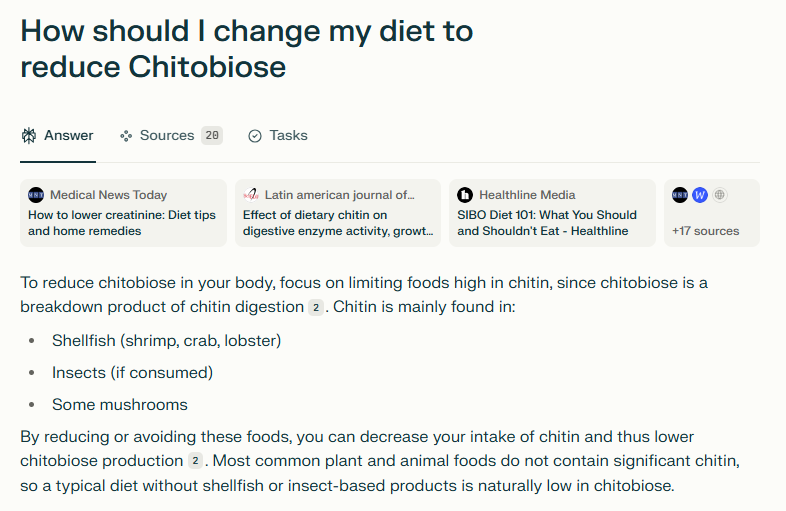Open the 'SIBO Diet 101' source card
Viewport: 786px width, 511px height.
click(552, 213)
